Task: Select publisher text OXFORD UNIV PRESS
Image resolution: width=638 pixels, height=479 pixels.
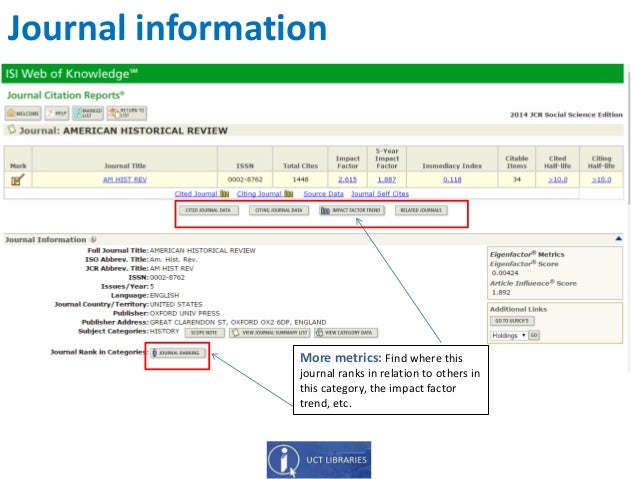Action: coord(185,313)
